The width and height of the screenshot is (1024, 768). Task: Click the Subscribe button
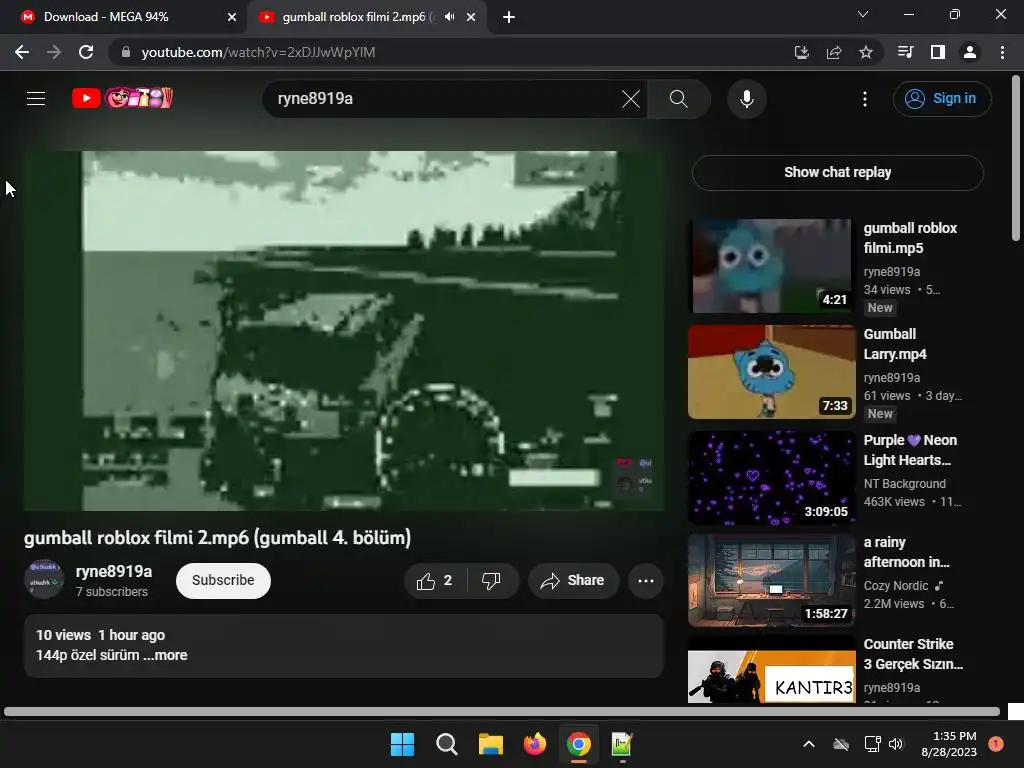point(223,581)
